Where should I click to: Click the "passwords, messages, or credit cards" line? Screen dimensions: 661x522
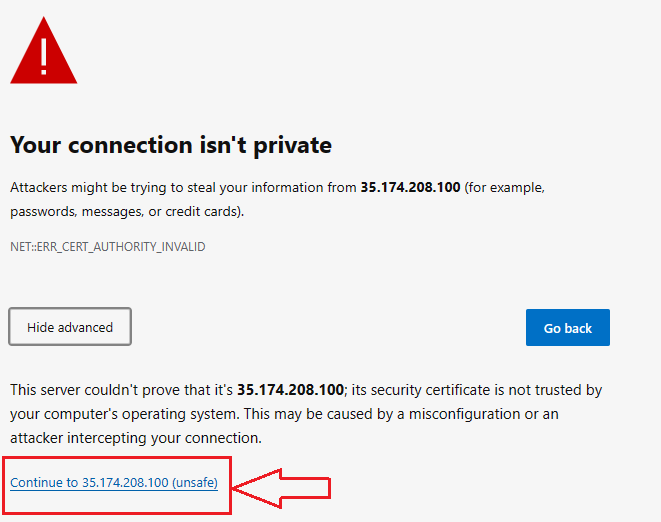tap(127, 212)
